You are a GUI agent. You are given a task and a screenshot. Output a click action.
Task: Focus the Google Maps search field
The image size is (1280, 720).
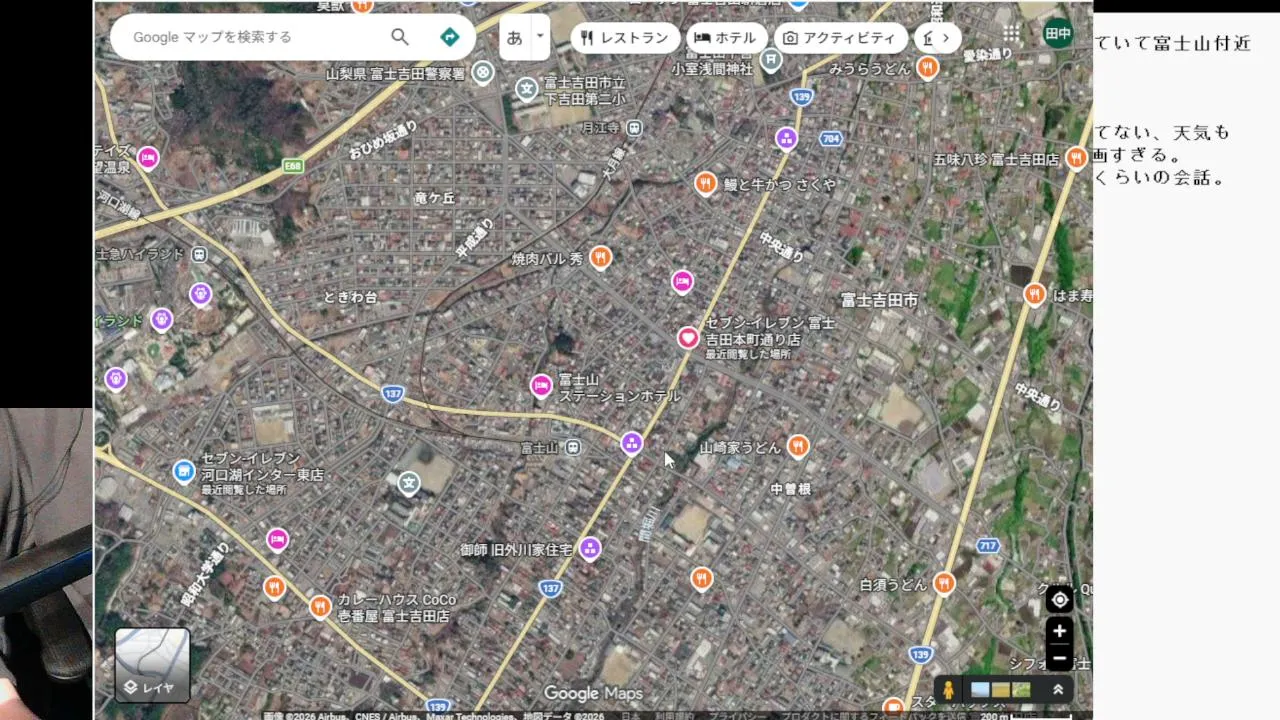click(x=255, y=37)
